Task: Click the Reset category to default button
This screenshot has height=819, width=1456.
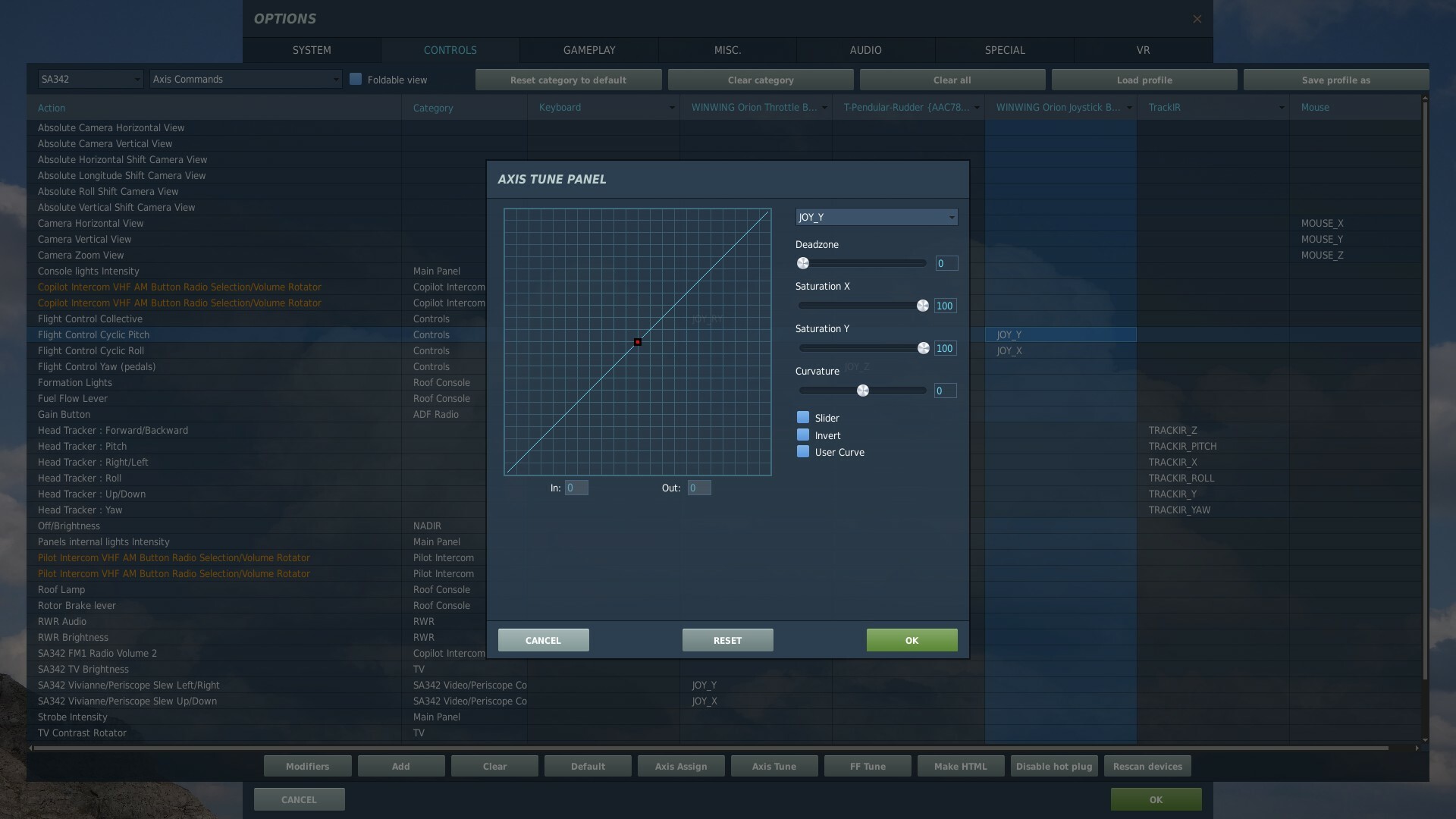Action: pos(568,80)
